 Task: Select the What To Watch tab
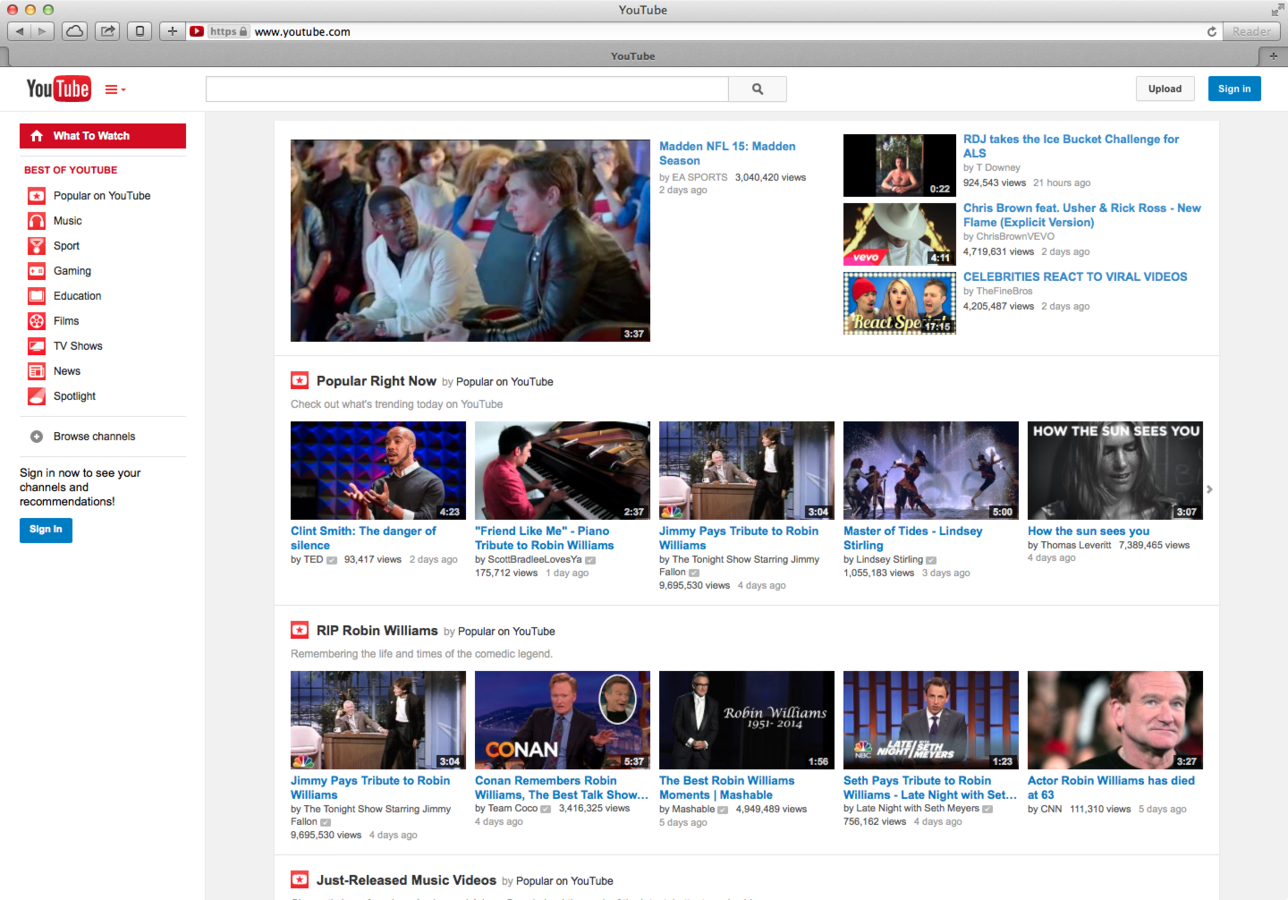pyautogui.click(x=103, y=136)
